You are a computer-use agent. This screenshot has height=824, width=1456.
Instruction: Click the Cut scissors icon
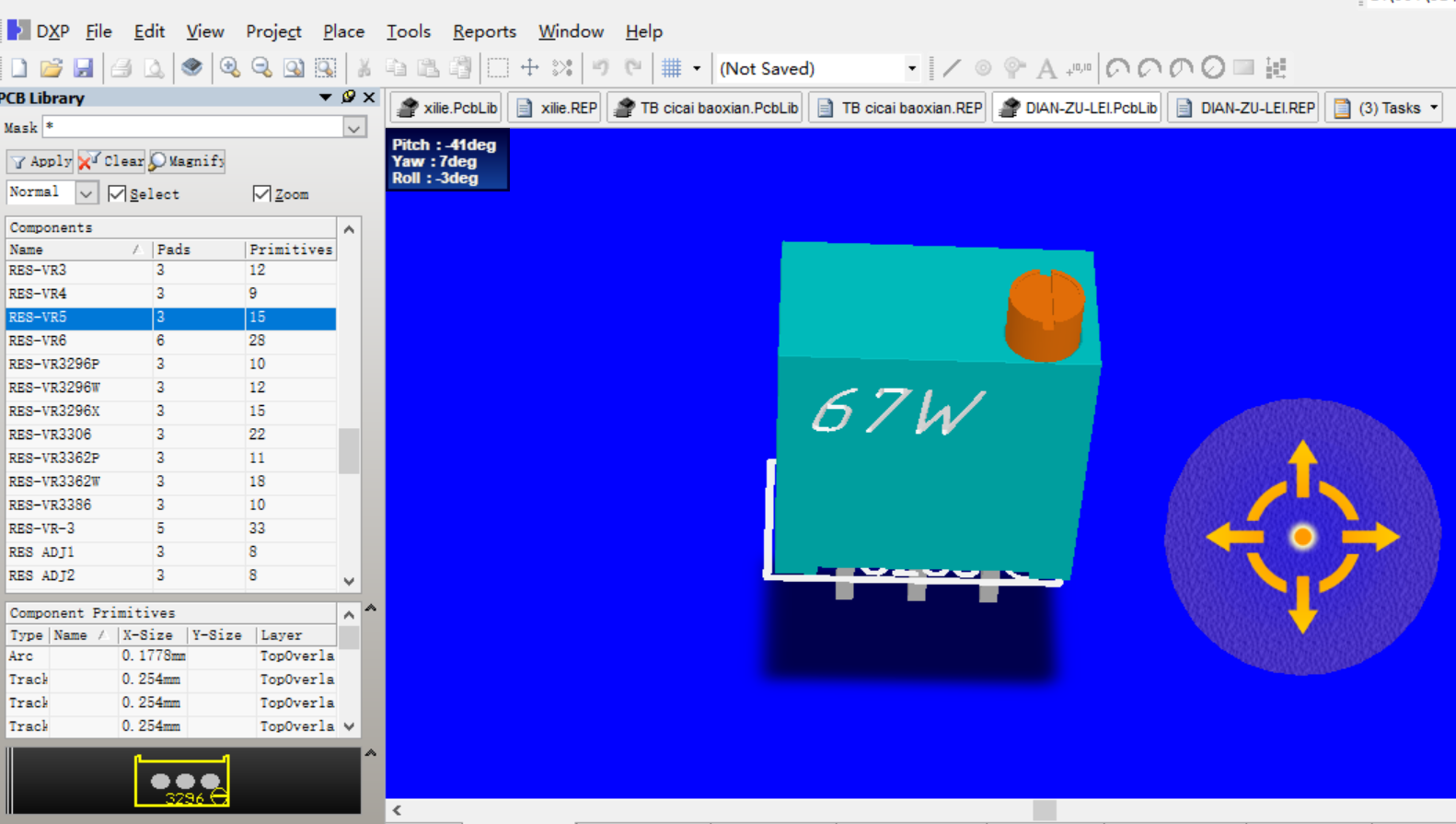pyautogui.click(x=364, y=68)
